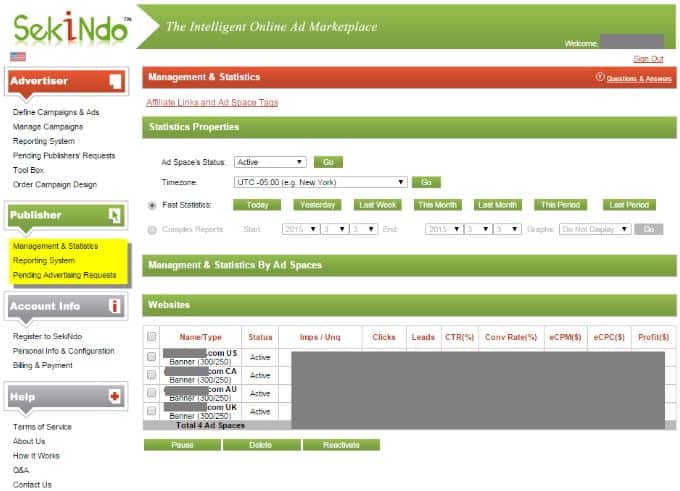
Task: Check the select-all checkbox in Websites header
Action: pos(152,337)
